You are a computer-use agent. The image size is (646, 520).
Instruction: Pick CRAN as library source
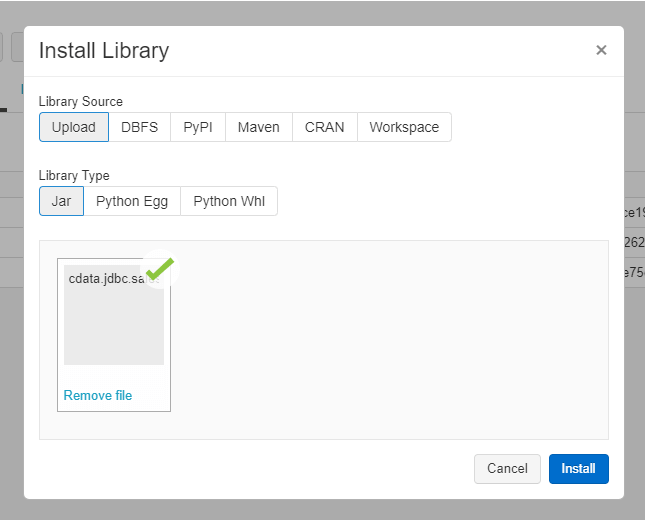coord(325,127)
